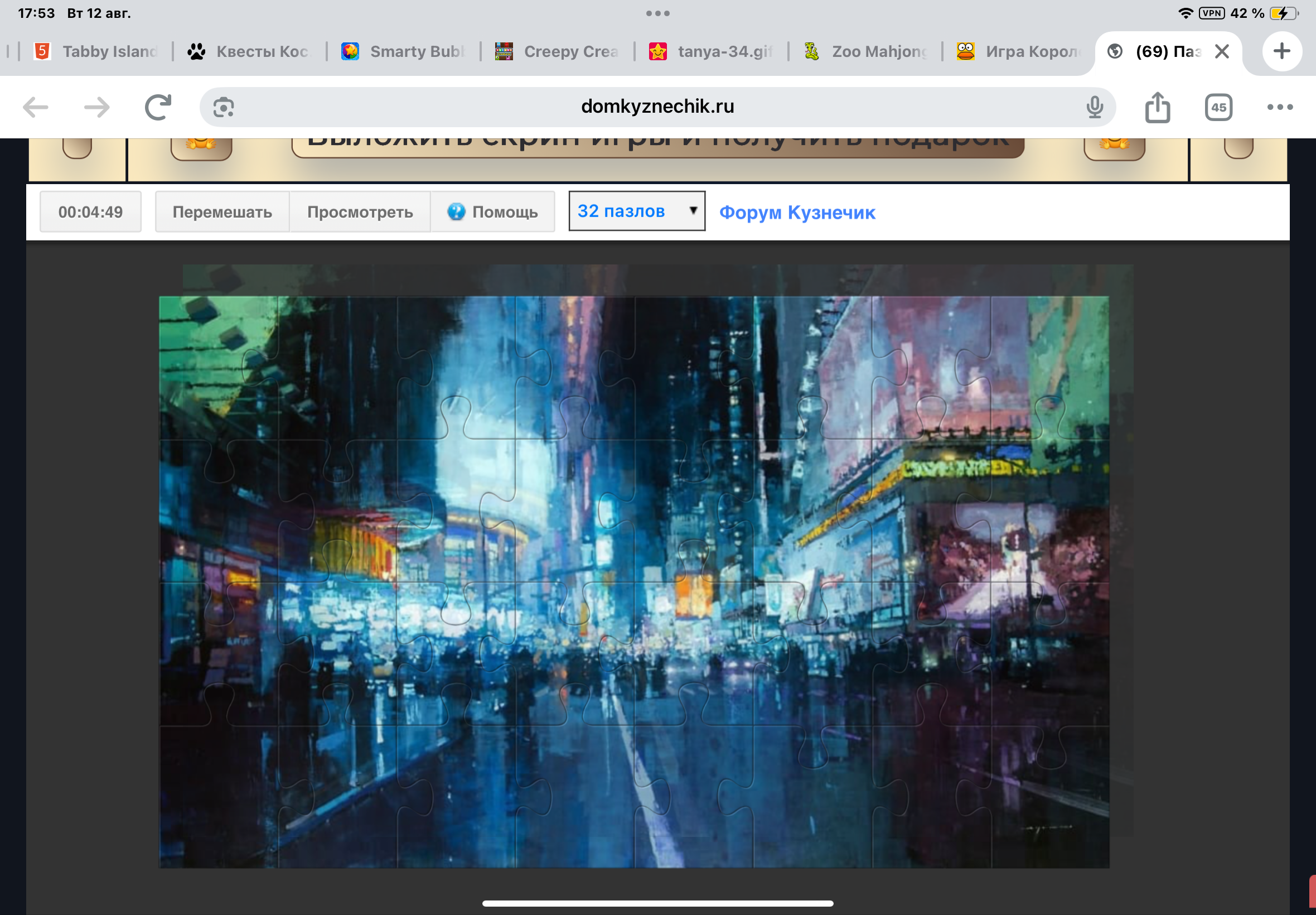Viewport: 1316px width, 915px height.
Task: Switch to the Creepy Crea tab
Action: coord(557,51)
